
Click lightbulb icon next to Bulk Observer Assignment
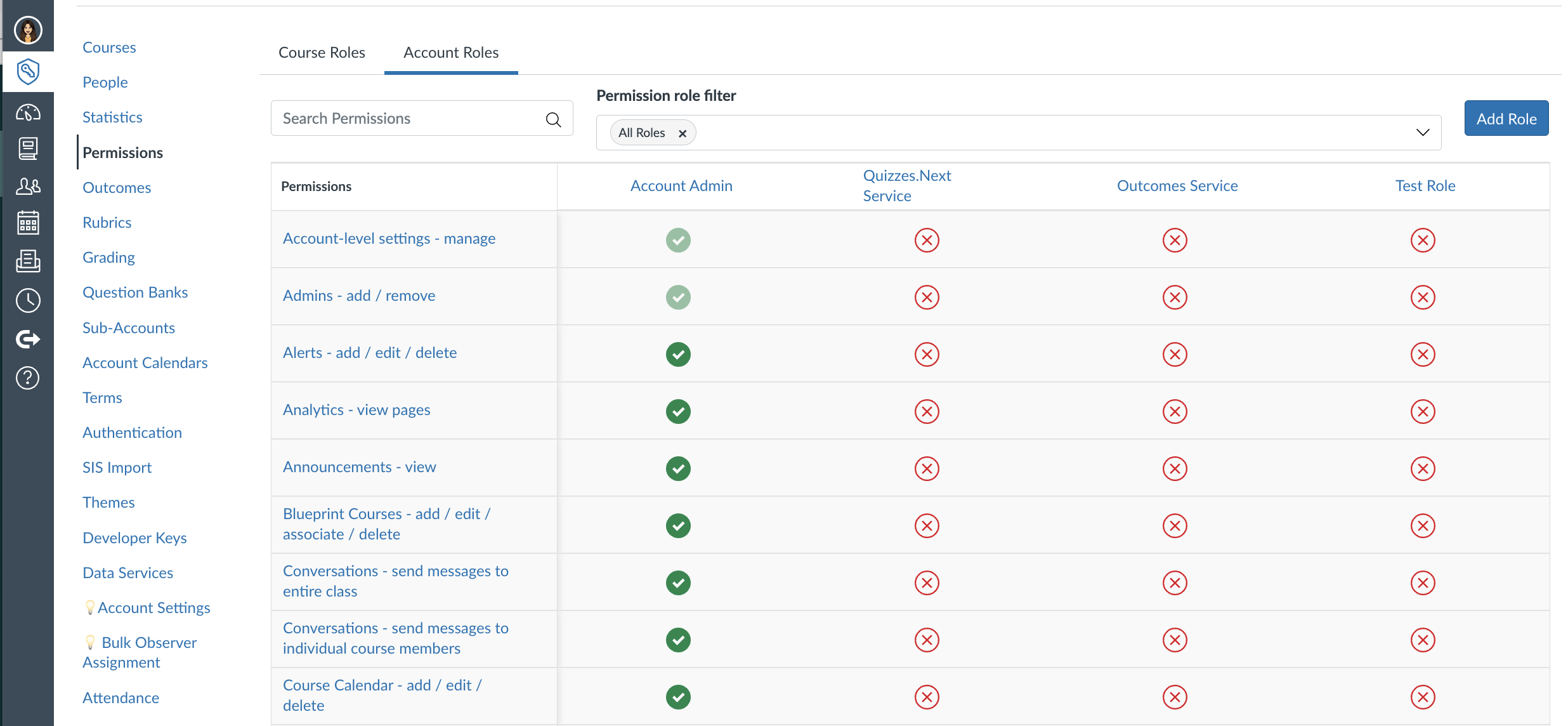(89, 642)
